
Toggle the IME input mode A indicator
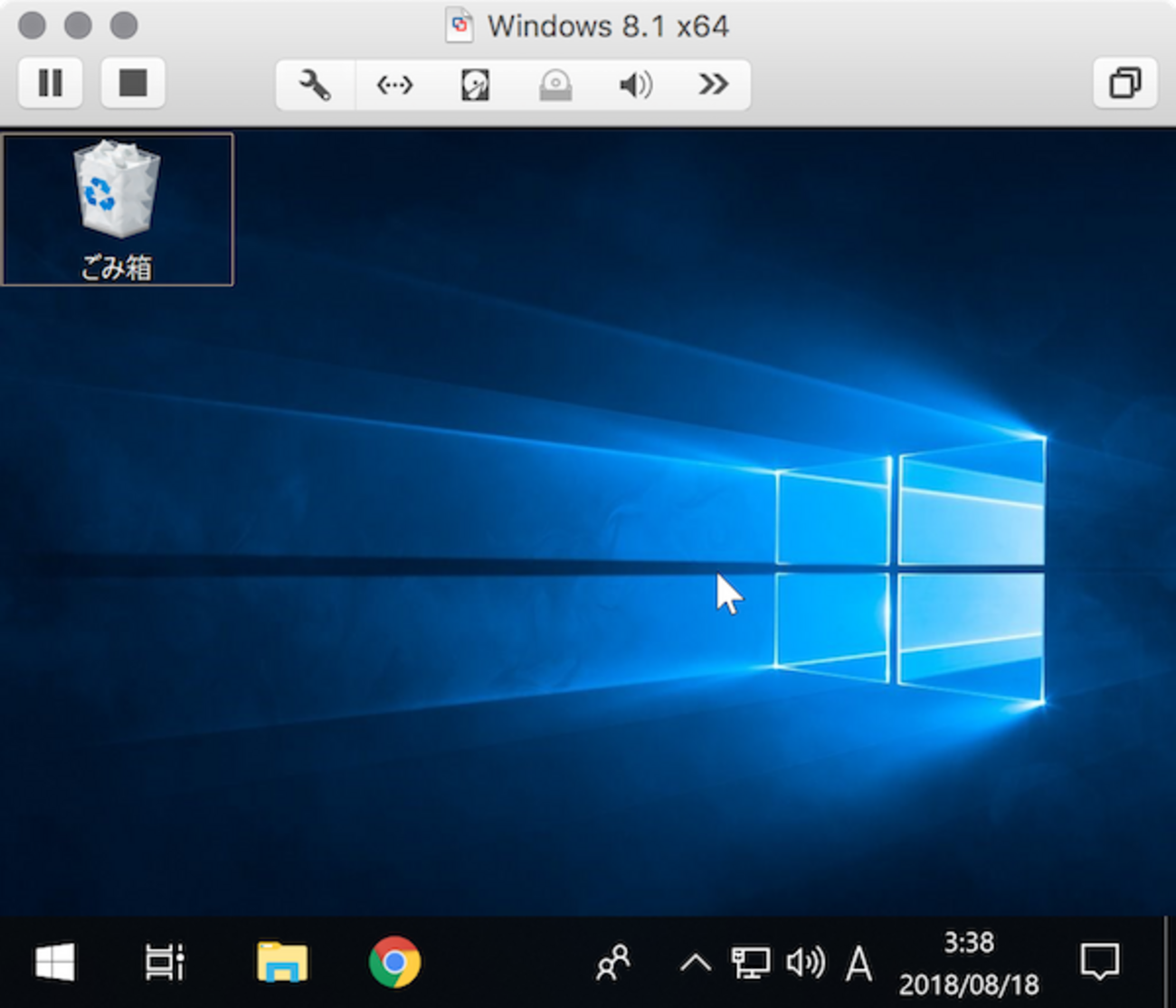858,963
